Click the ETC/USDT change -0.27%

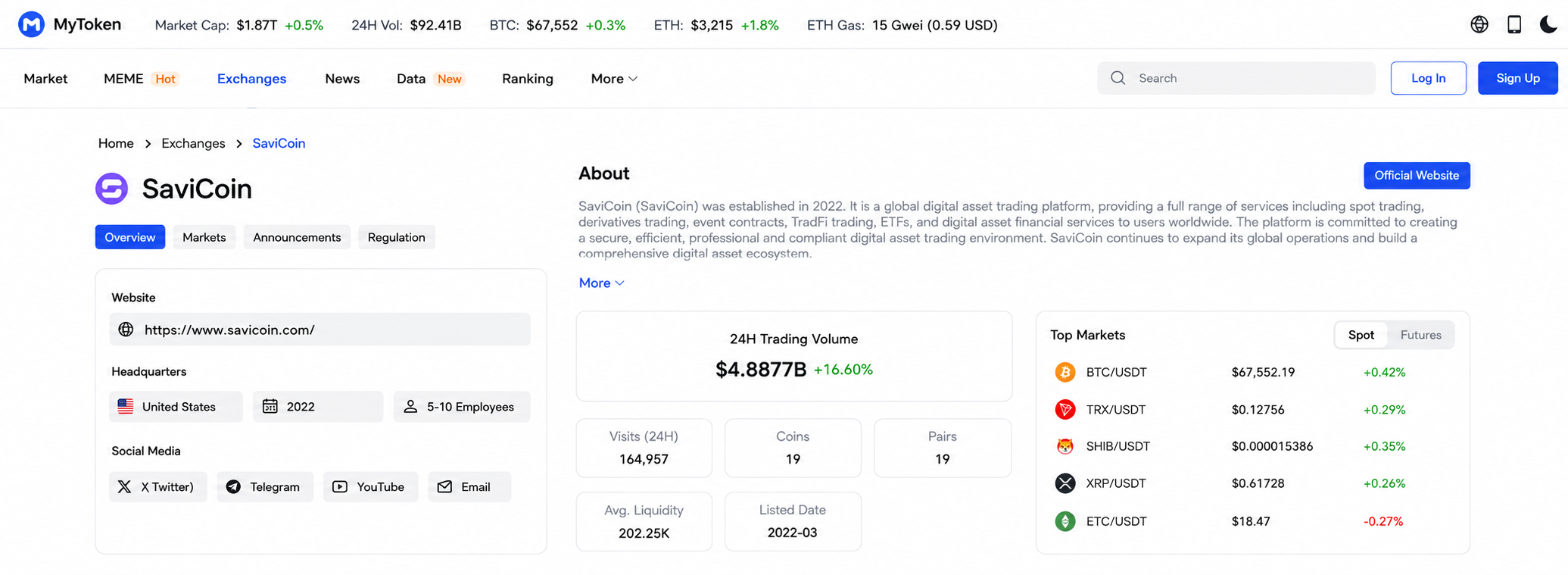coord(1383,521)
